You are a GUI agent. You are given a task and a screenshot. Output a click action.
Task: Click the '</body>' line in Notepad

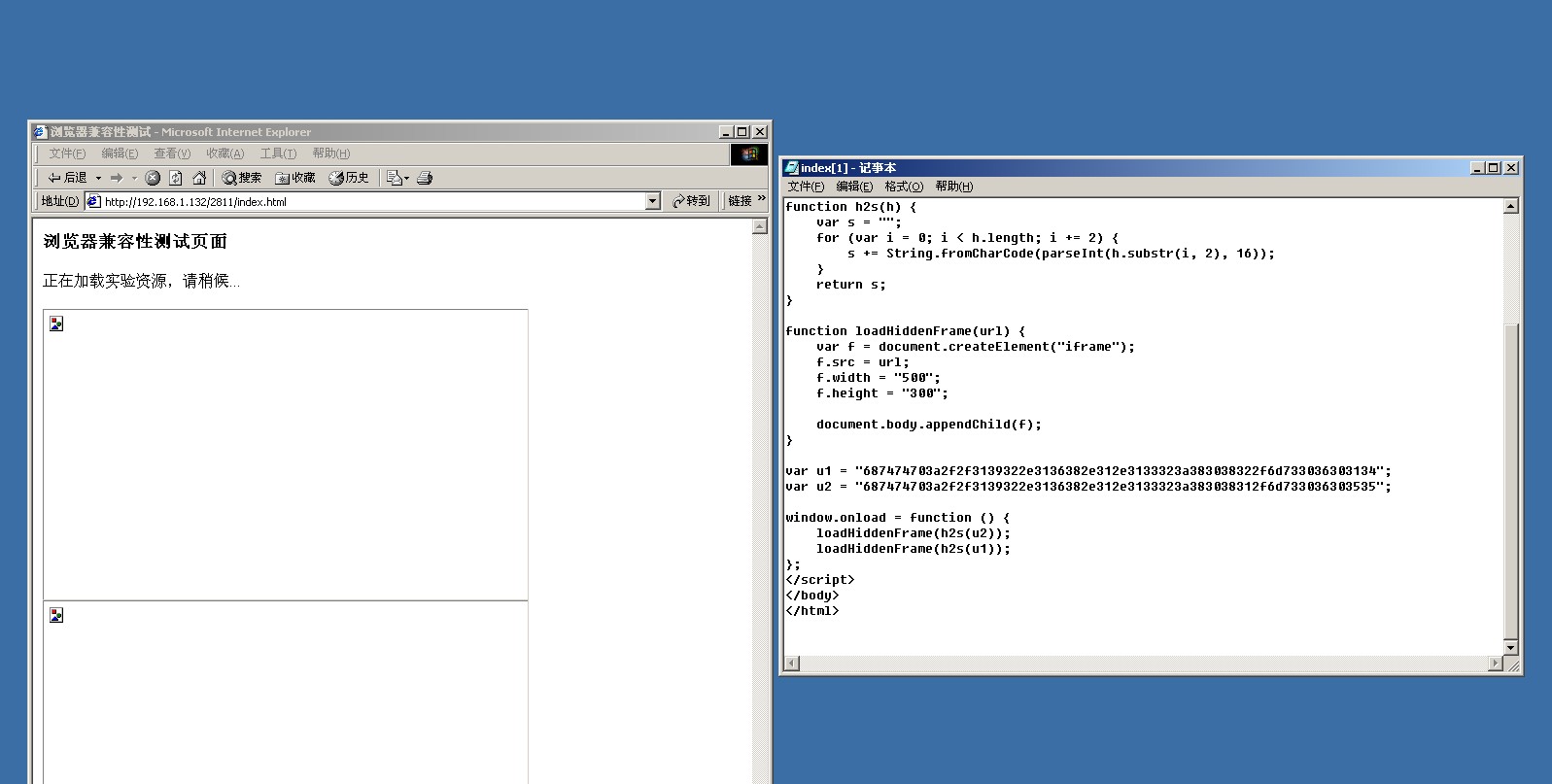click(812, 596)
